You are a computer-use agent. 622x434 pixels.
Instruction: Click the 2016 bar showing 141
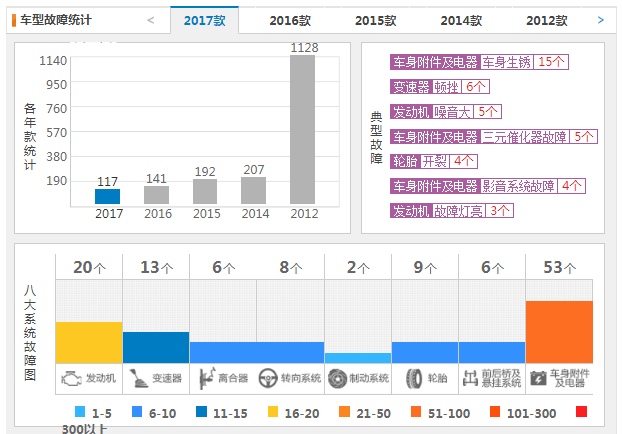(x=156, y=195)
